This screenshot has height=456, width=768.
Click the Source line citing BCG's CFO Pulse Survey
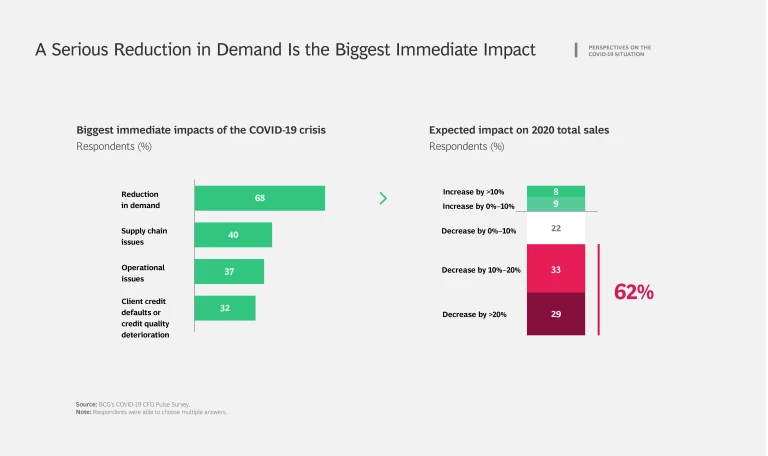pos(133,404)
